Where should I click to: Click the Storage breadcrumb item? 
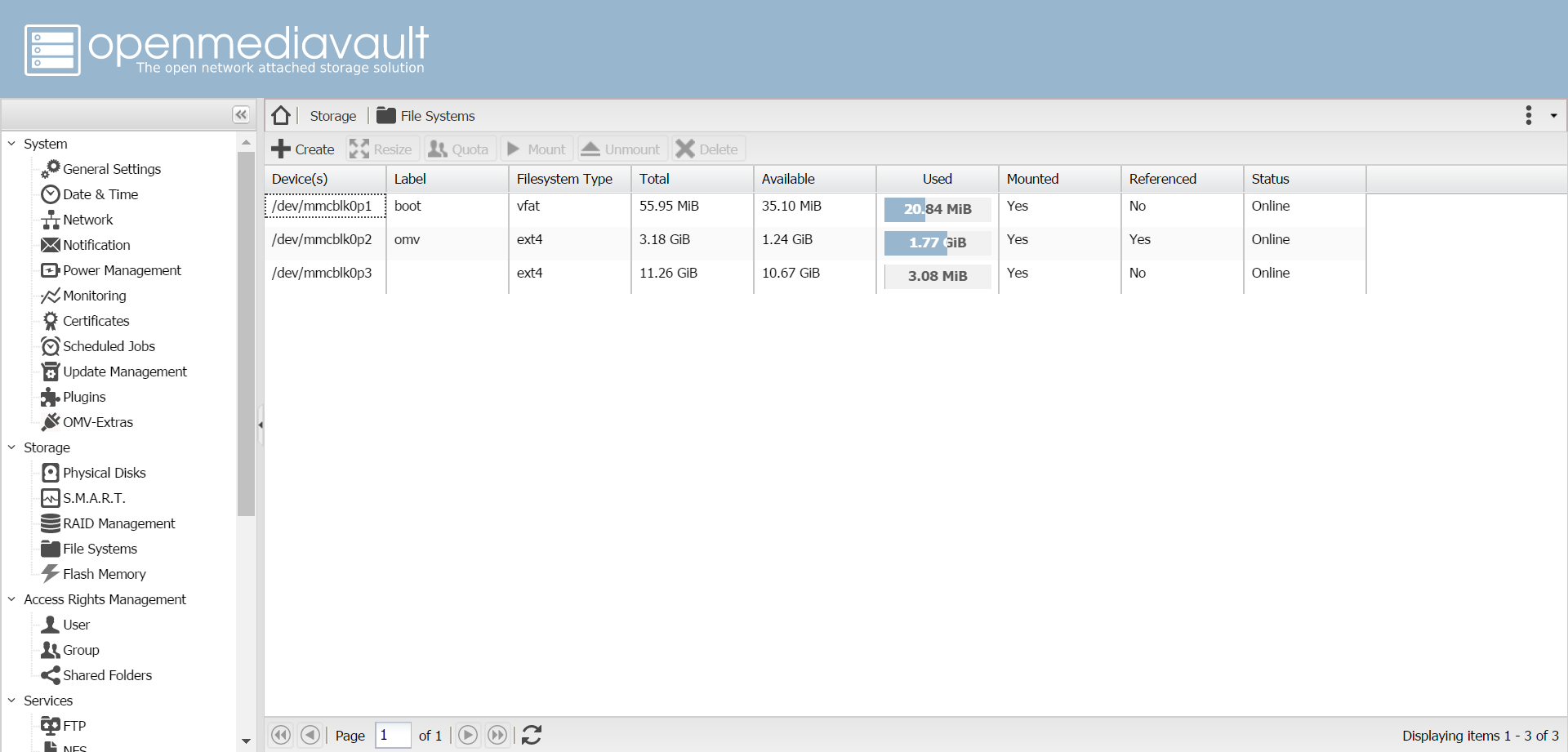(333, 116)
